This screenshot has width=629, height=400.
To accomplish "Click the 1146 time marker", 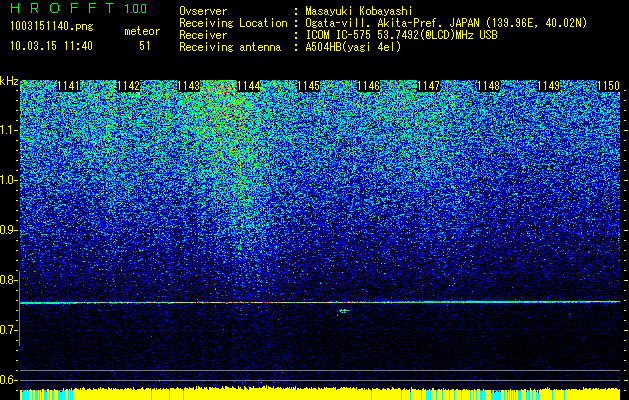I will [x=368, y=86].
